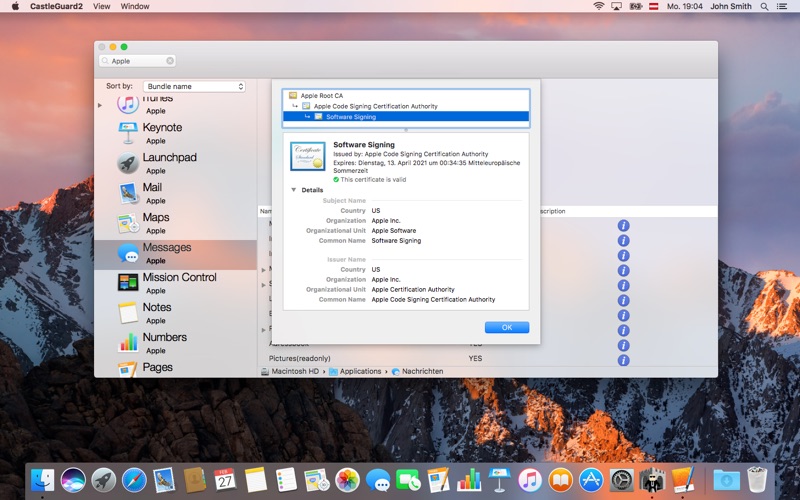Collapse the Details disclosure triangle
800x500 pixels.
[x=293, y=190]
